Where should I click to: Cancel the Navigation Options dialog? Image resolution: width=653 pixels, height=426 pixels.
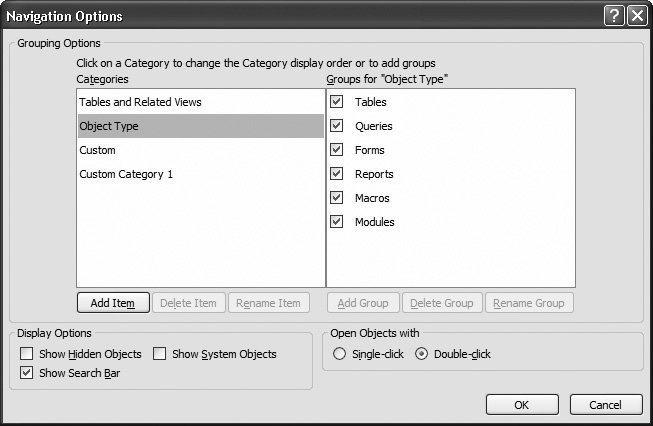[x=606, y=405]
